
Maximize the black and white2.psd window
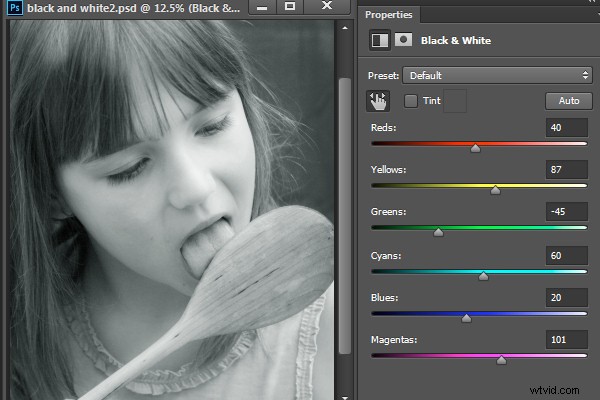[x=290, y=6]
